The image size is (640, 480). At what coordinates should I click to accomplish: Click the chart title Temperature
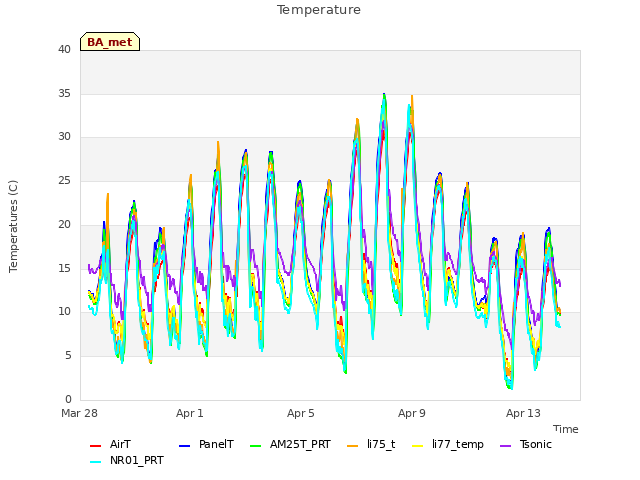(x=319, y=10)
